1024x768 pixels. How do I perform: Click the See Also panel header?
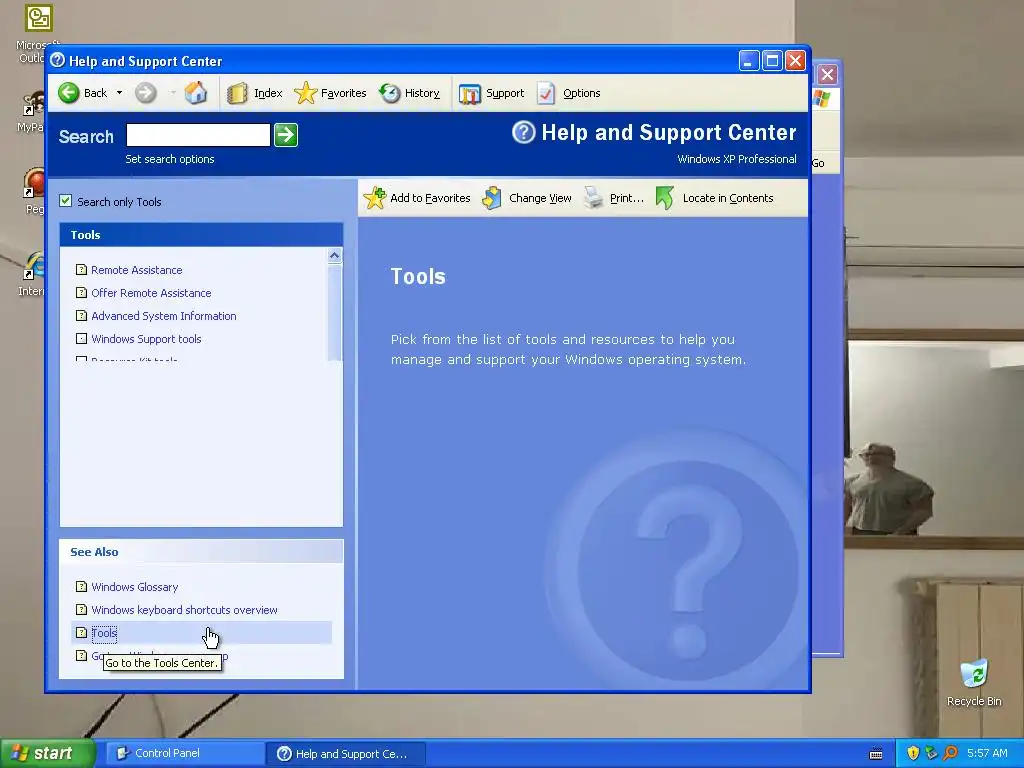(x=201, y=551)
